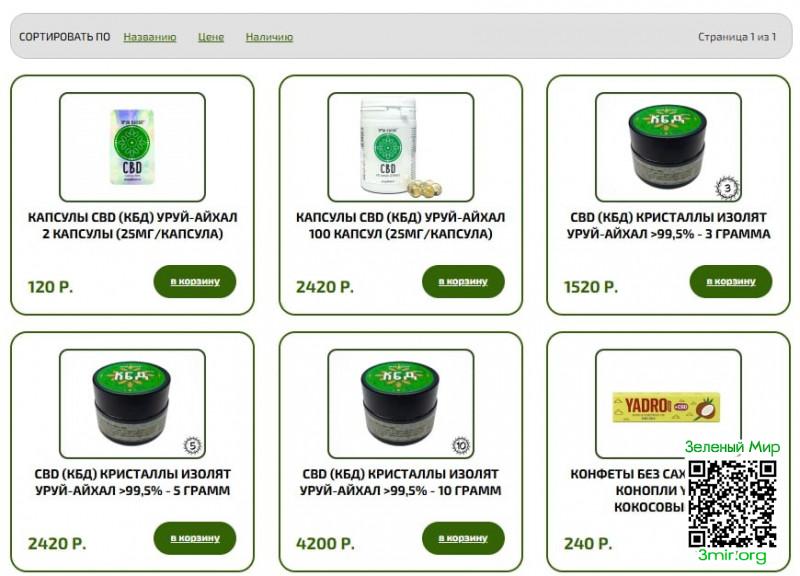Open the YADRO coconut candy image
Viewport: 800px width, 576px height.
point(668,404)
